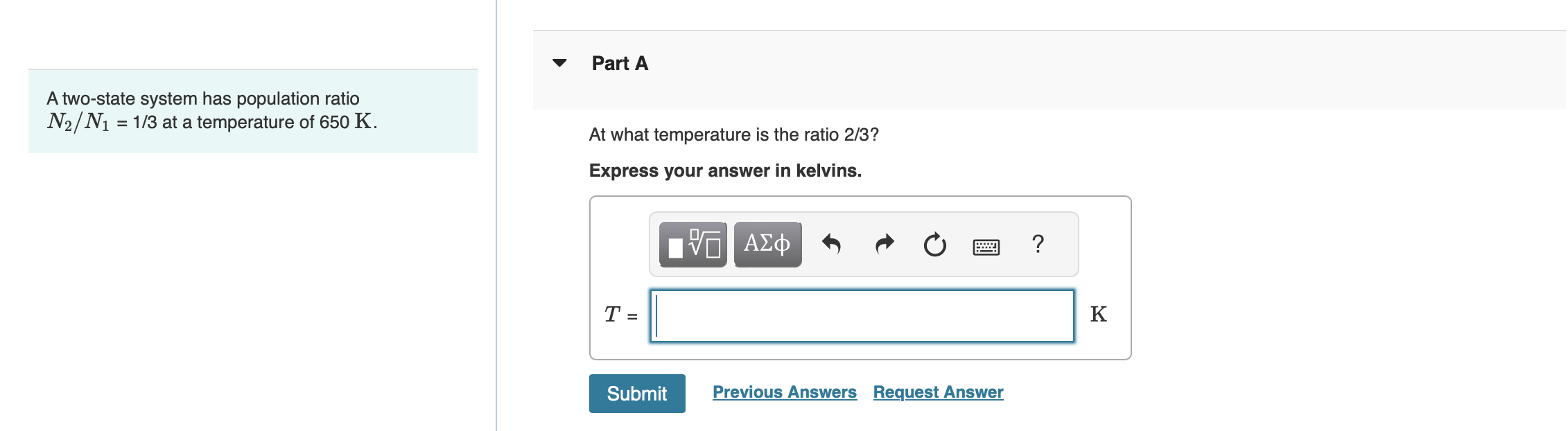Click the Express your answer in kelvins text
The image size is (1568, 431).
[x=724, y=171]
